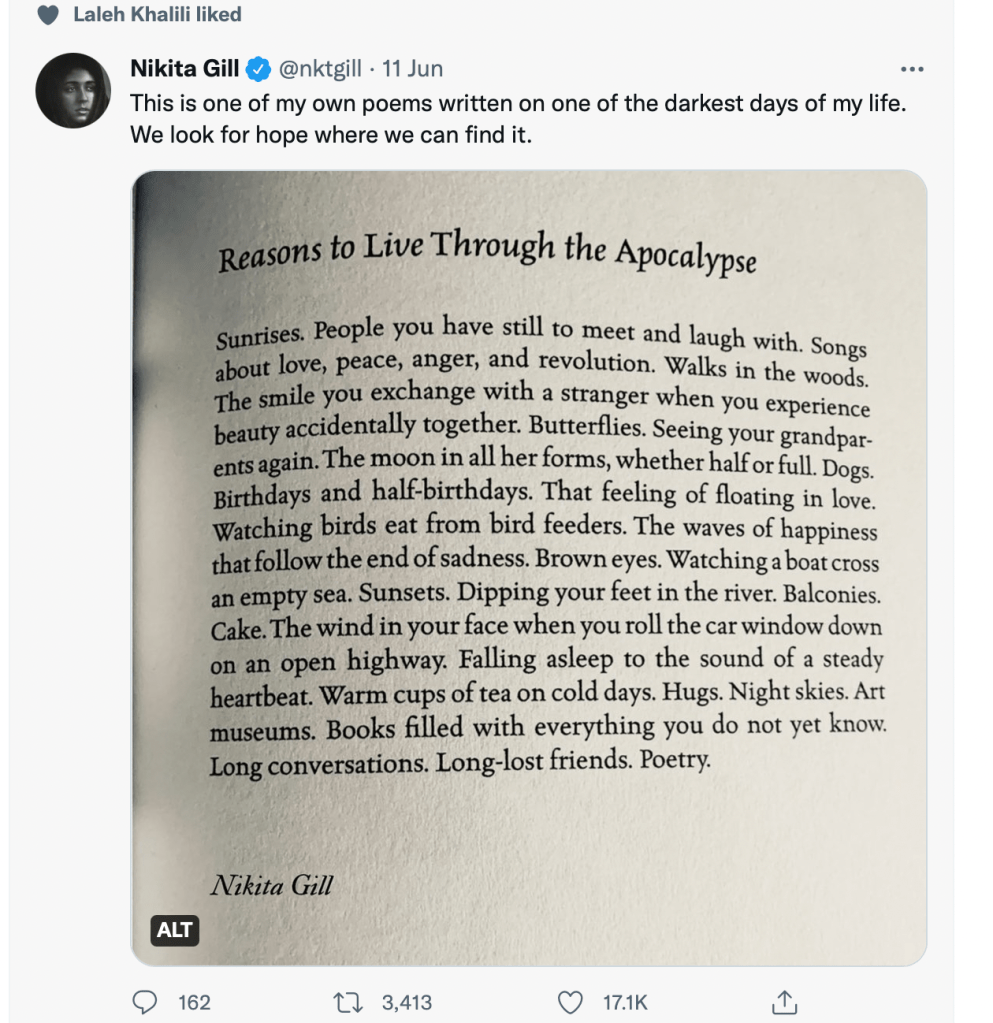Open Nikita Gill's profile avatar

pos(72,91)
